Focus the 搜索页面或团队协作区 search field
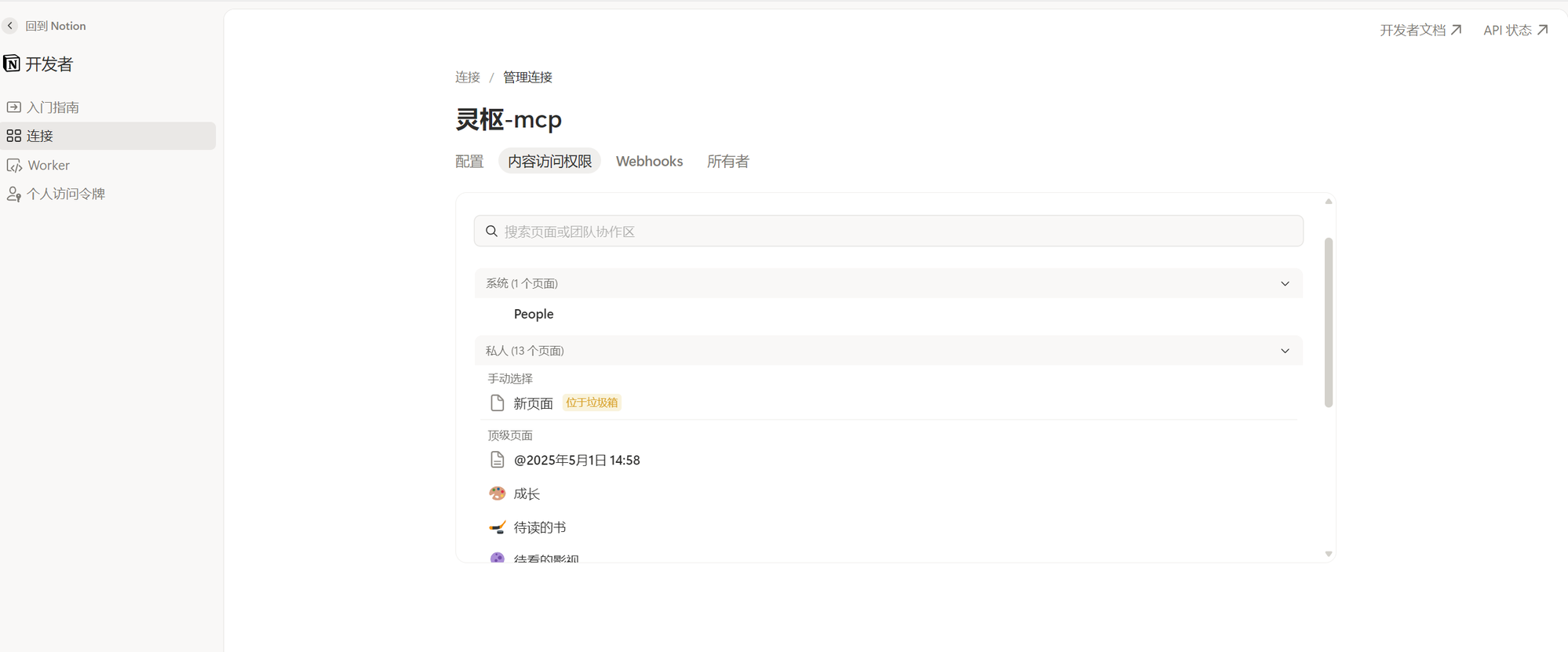1568x652 pixels. (x=888, y=231)
